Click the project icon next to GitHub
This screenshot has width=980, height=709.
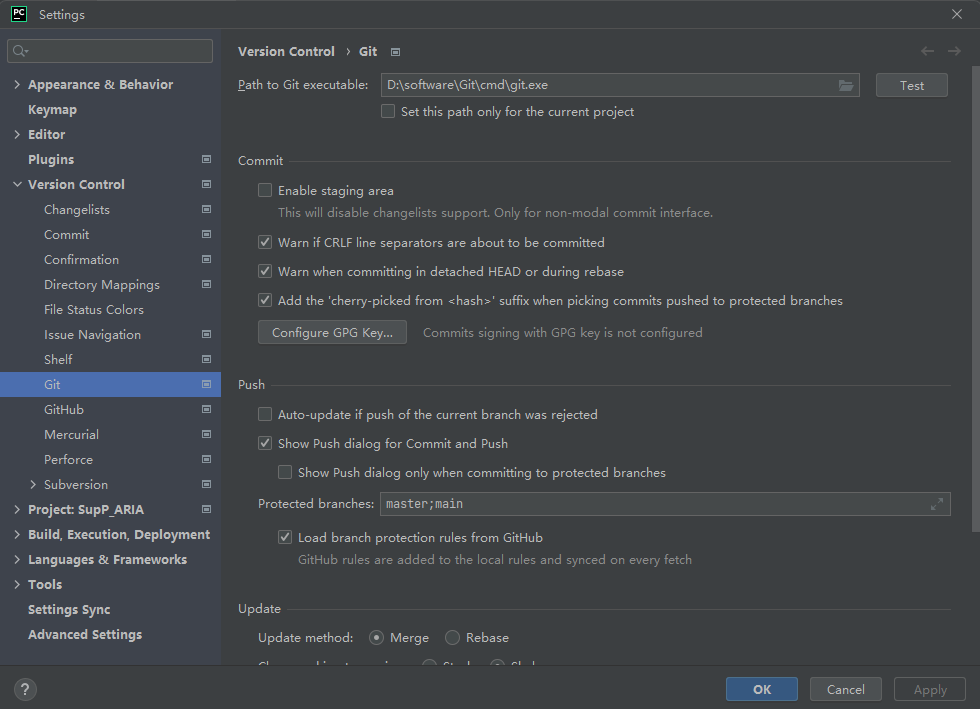click(x=206, y=410)
